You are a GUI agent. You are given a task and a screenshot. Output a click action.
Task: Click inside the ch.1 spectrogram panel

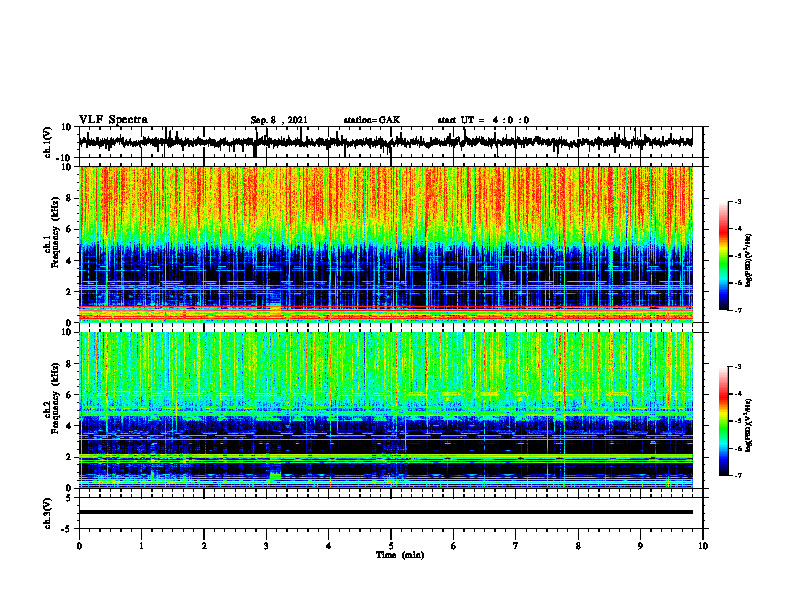coord(385,244)
